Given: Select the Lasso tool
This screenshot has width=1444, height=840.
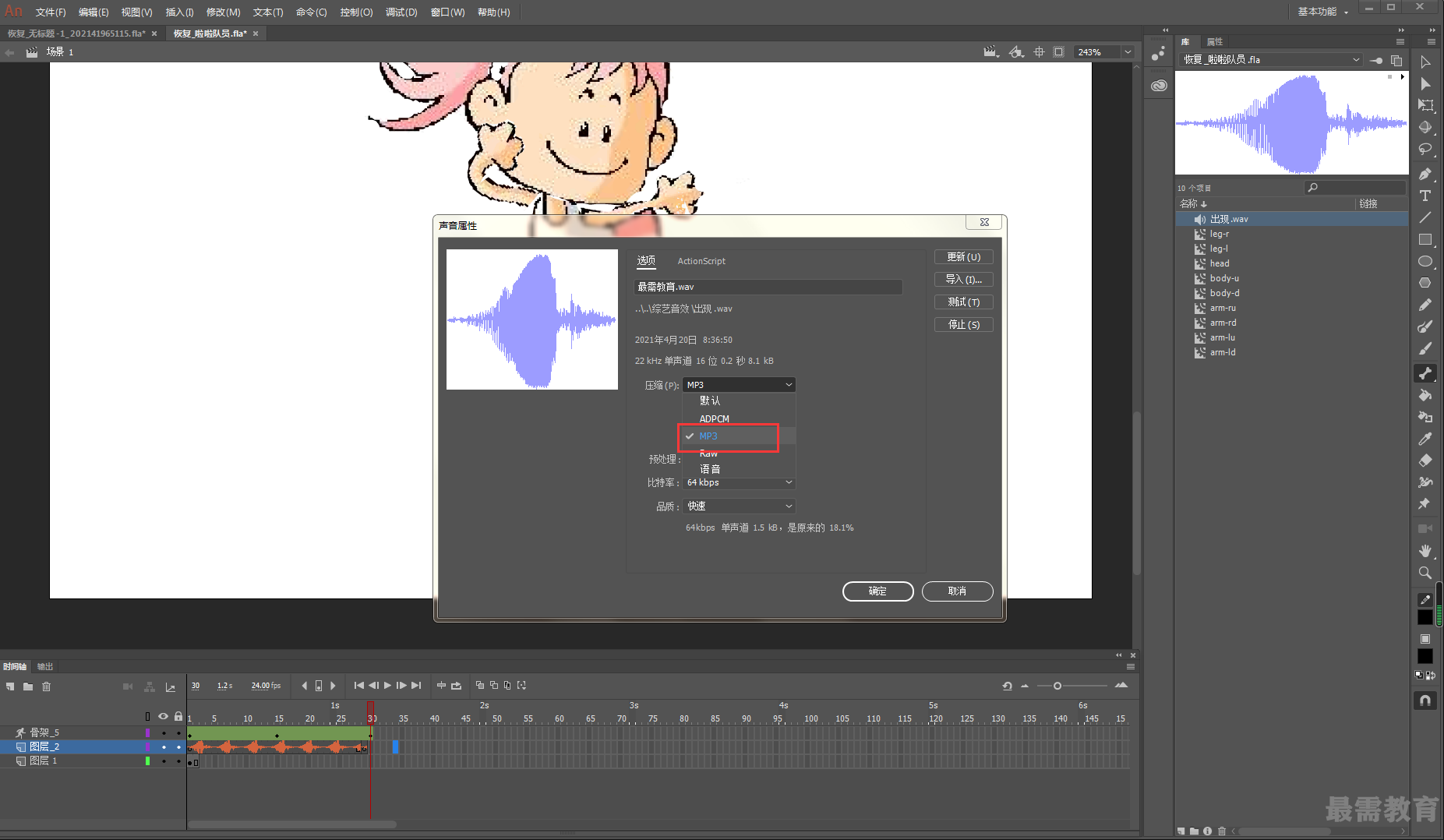Looking at the screenshot, I should [x=1425, y=149].
